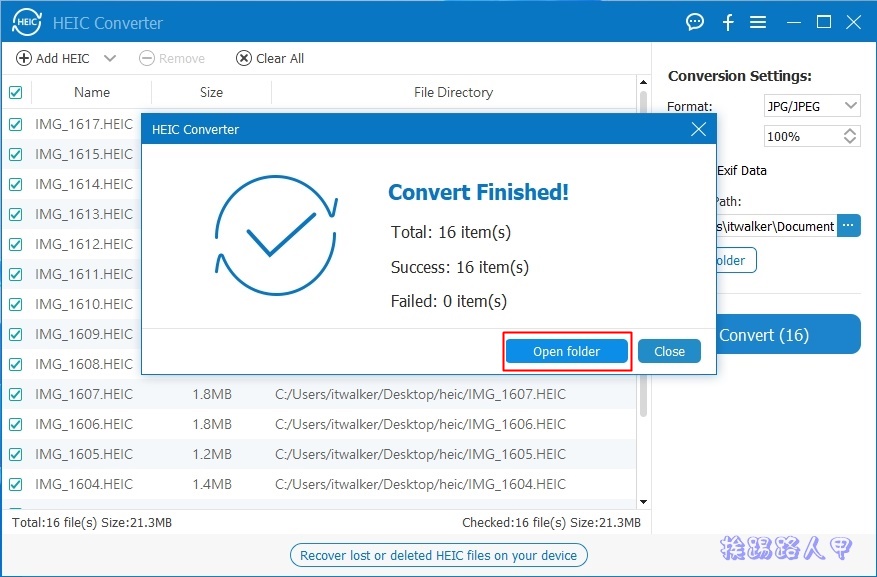Open Recover lost or deleted HEIC files
This screenshot has height=577, width=877.
pyautogui.click(x=438, y=555)
